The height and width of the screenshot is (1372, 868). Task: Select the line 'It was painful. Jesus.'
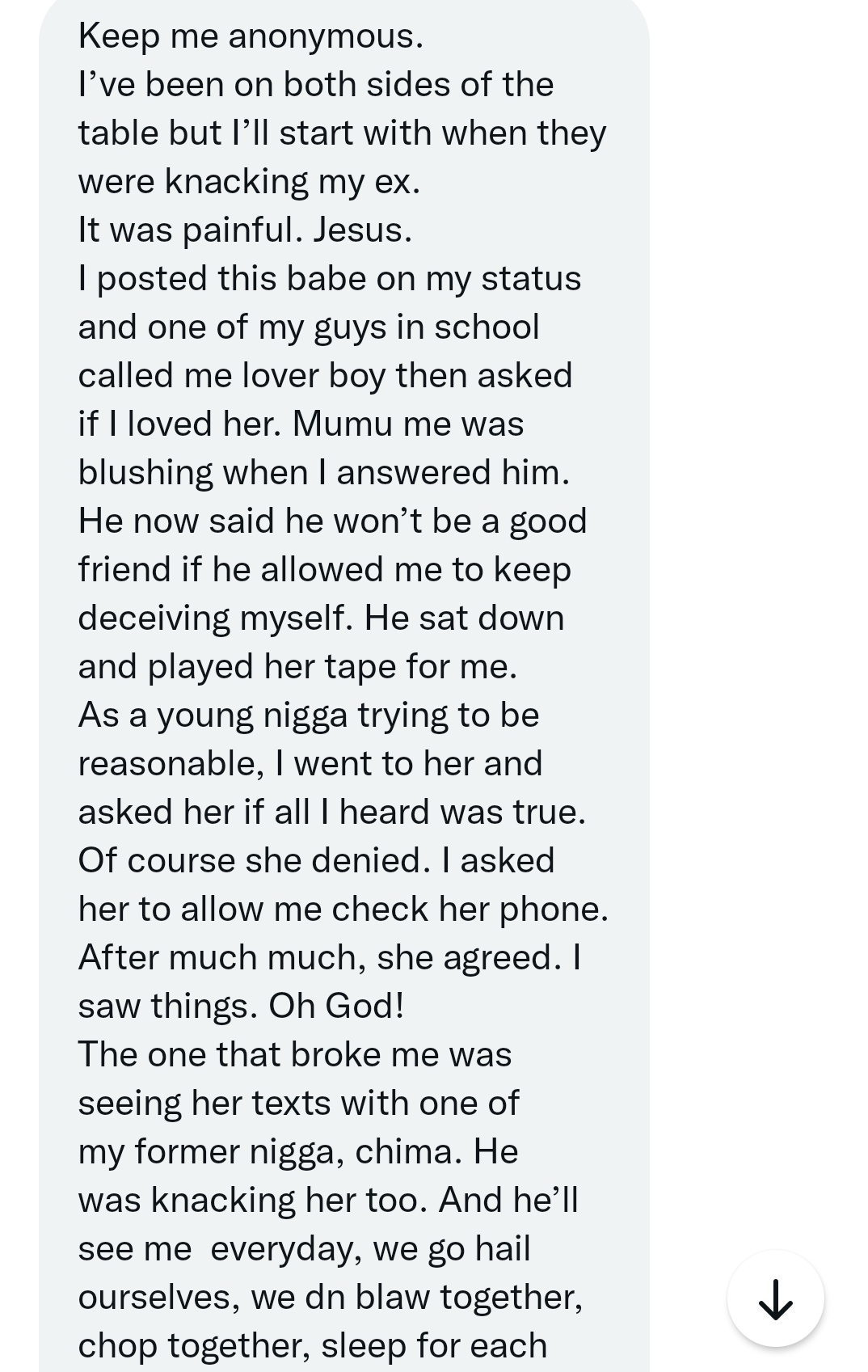(x=245, y=230)
